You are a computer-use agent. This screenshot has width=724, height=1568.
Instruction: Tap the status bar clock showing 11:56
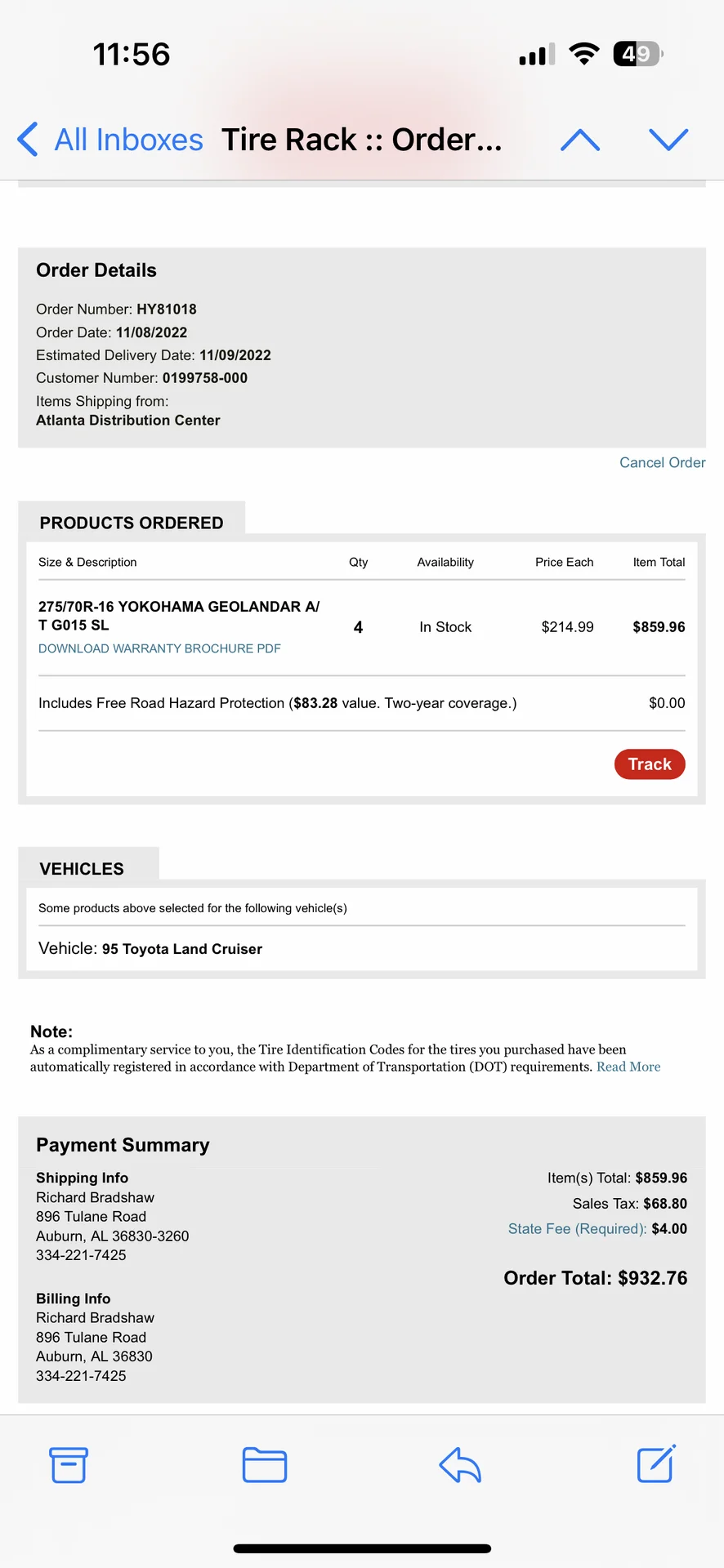[x=131, y=55]
